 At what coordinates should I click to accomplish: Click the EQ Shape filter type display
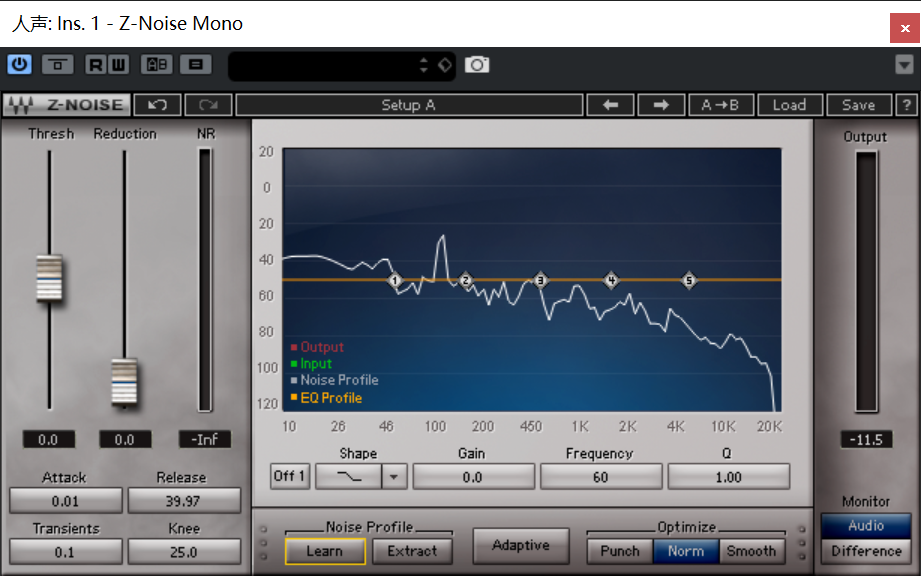[349, 476]
